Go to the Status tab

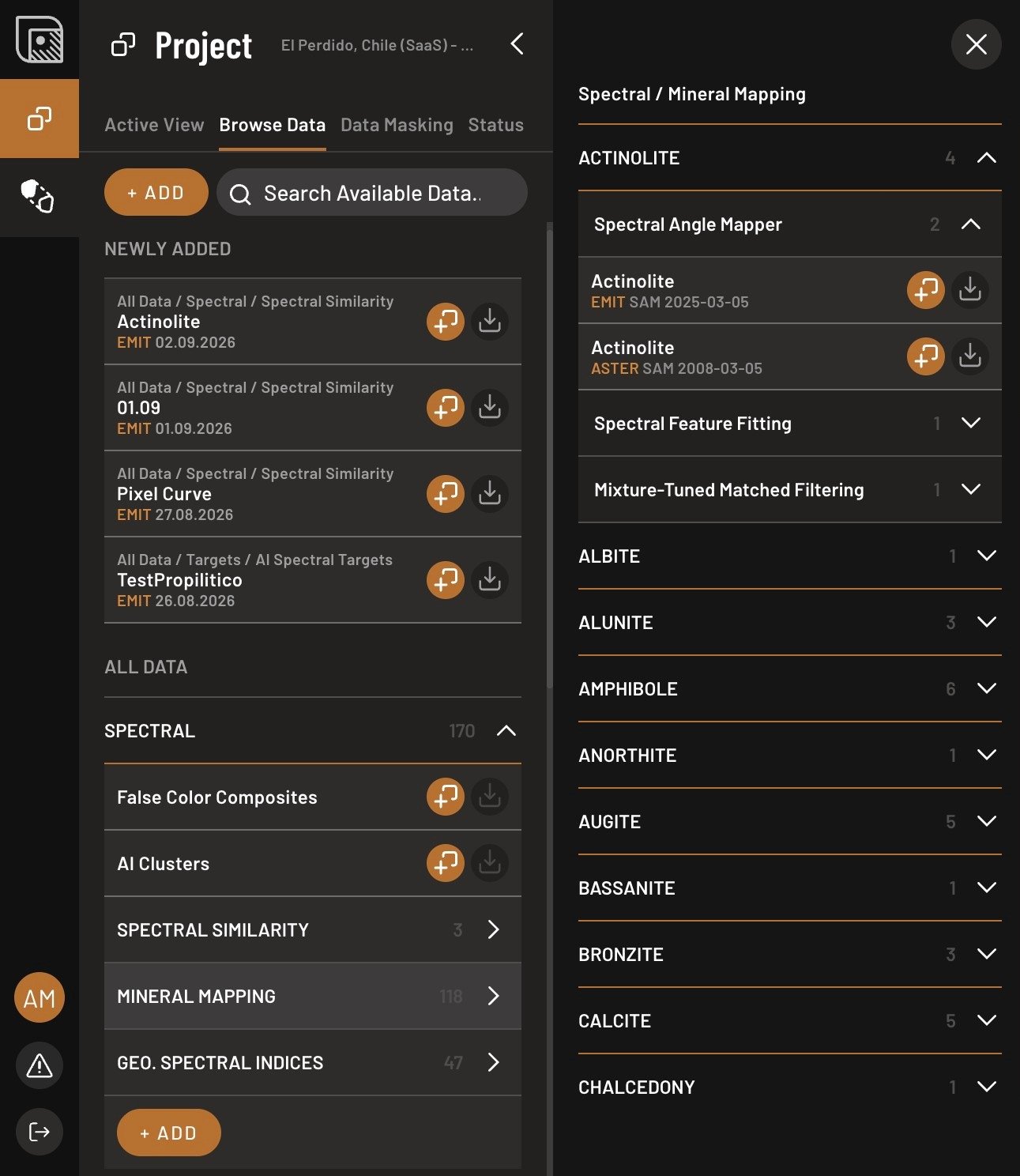click(x=495, y=125)
